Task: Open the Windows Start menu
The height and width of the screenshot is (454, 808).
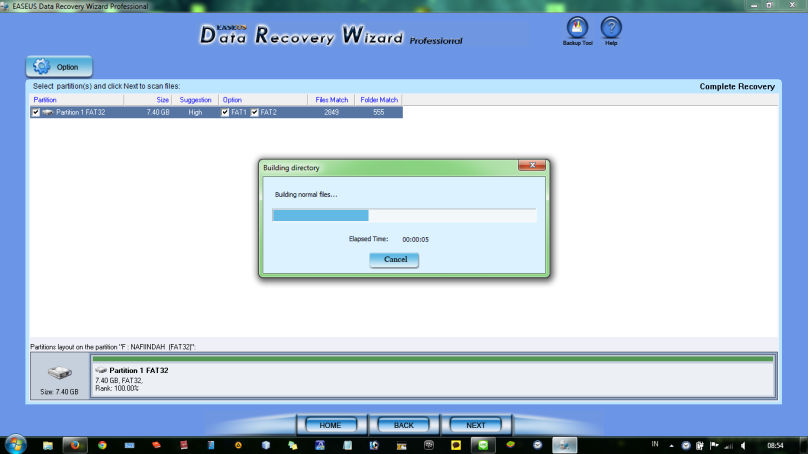Action: coord(15,444)
